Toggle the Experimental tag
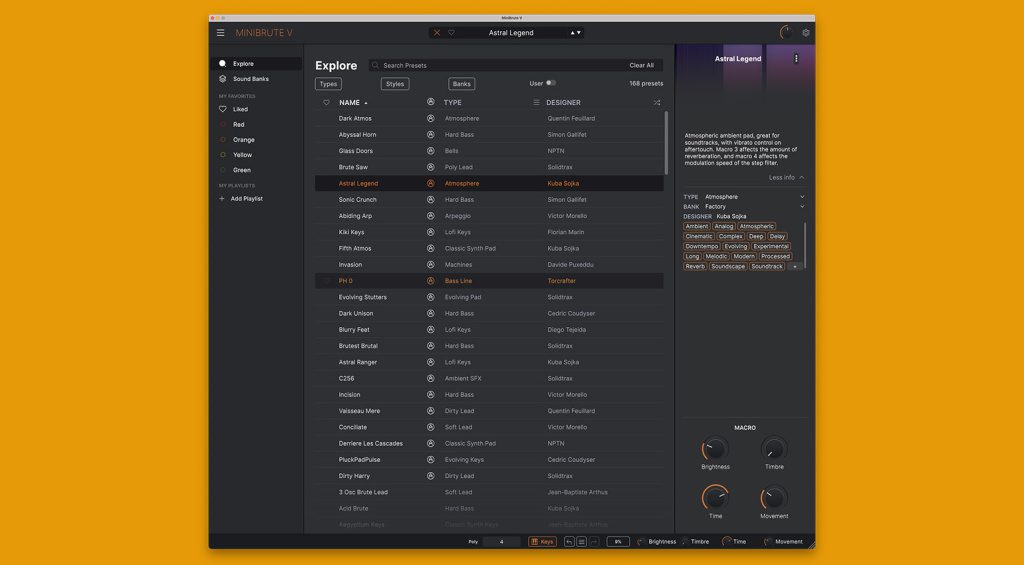Image resolution: width=1024 pixels, height=565 pixels. pos(771,246)
